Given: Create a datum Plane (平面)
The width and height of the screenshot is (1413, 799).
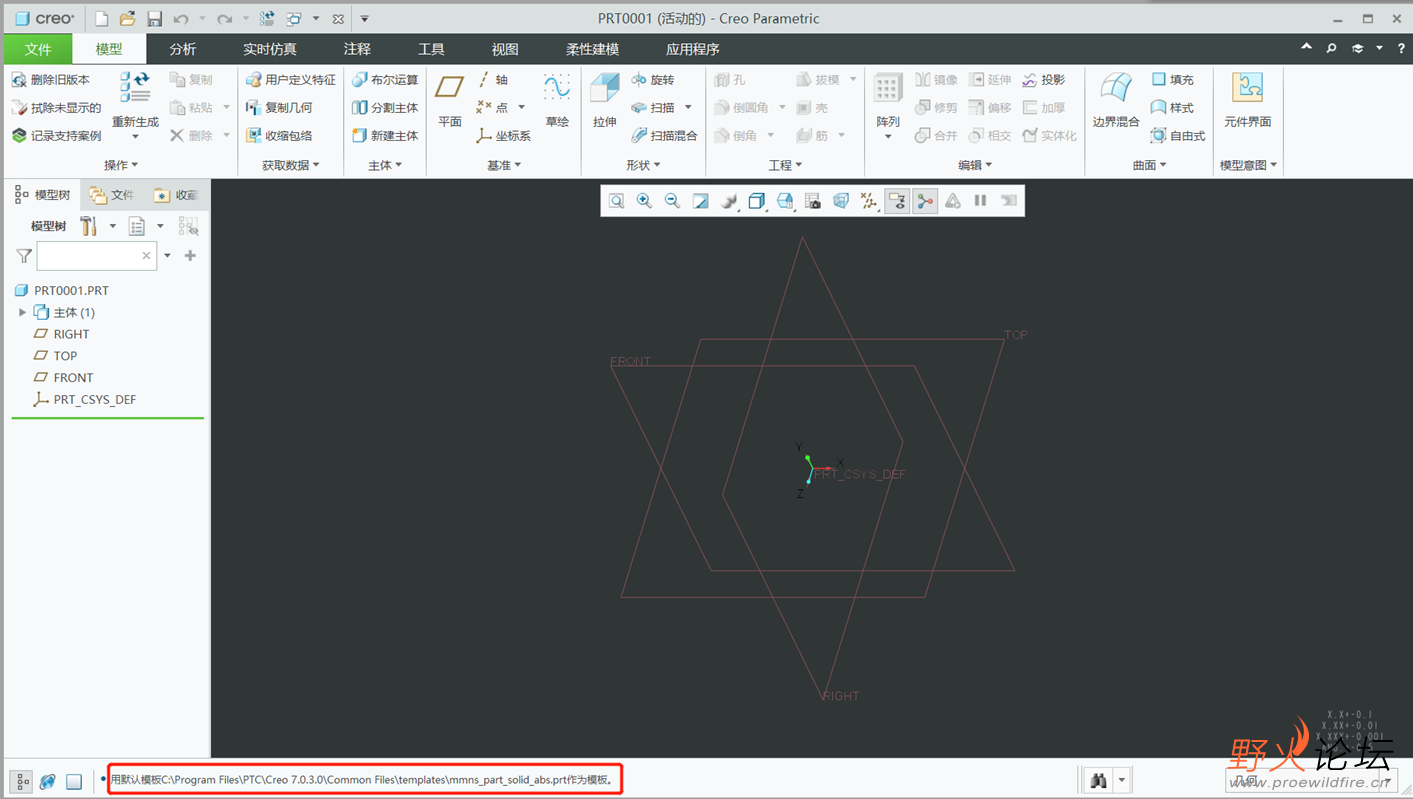Looking at the screenshot, I should point(450,100).
